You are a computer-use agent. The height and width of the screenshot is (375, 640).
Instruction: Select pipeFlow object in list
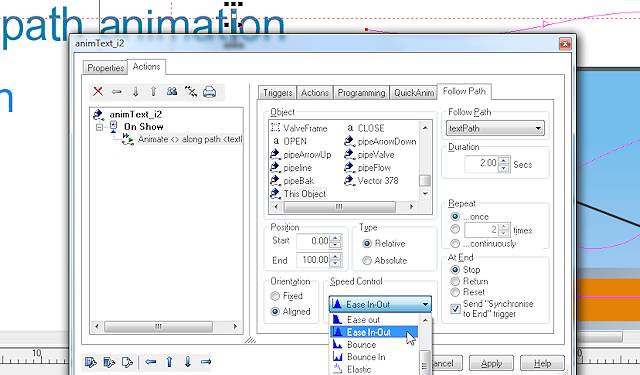tap(367, 168)
